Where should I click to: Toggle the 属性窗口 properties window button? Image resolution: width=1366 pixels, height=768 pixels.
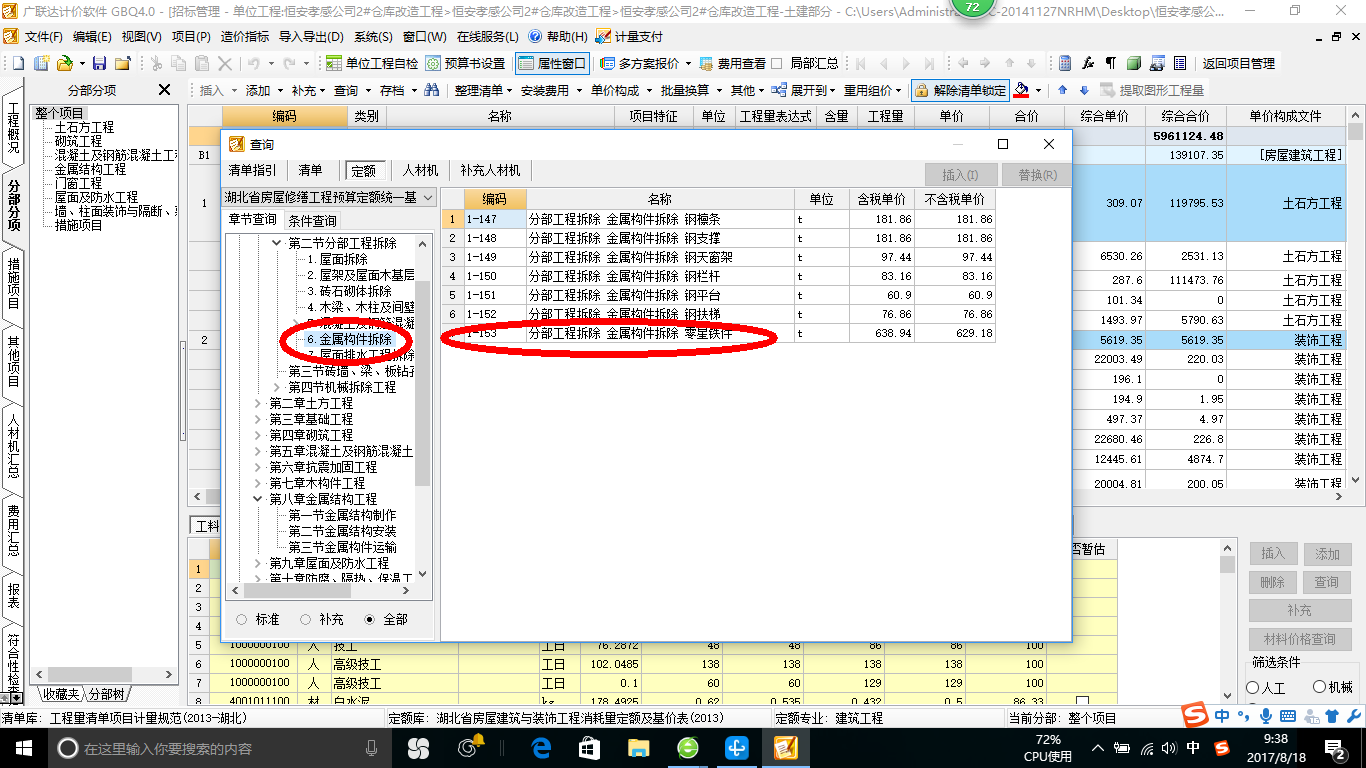(x=553, y=63)
